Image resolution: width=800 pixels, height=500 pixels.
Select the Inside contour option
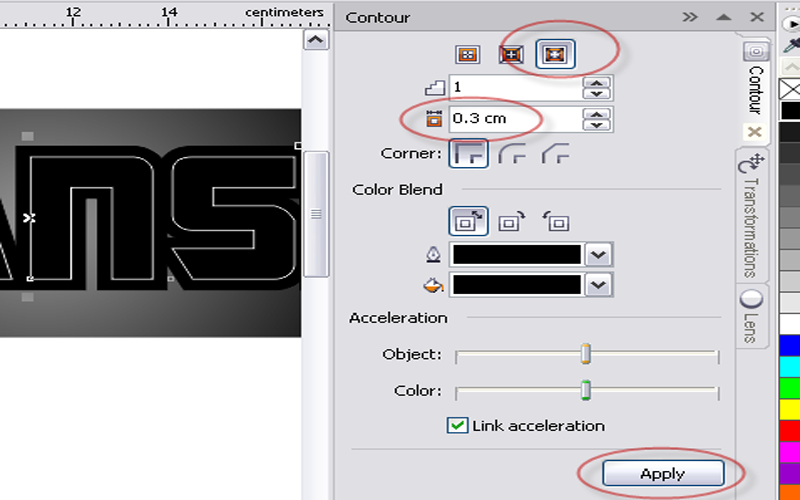(x=511, y=54)
